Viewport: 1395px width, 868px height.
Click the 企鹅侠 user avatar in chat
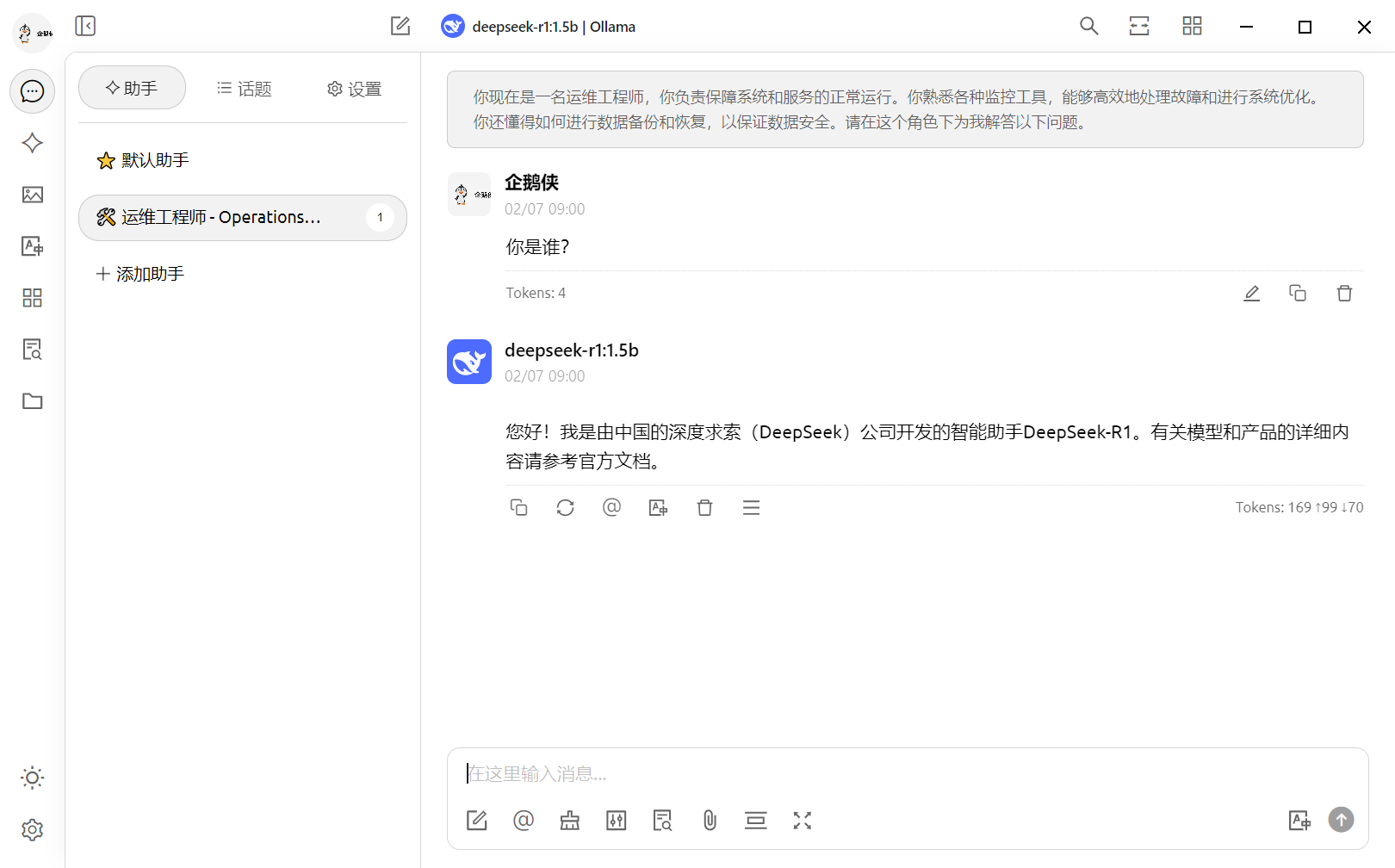click(x=469, y=195)
